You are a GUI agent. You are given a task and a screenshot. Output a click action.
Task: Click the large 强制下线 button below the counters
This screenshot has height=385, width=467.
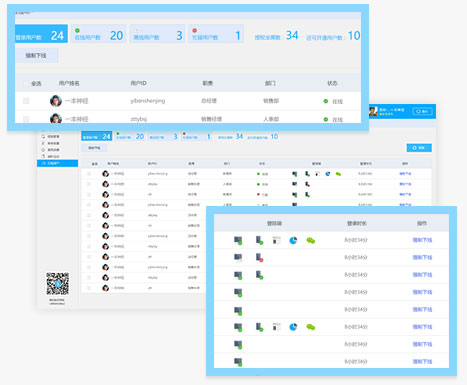(37, 55)
